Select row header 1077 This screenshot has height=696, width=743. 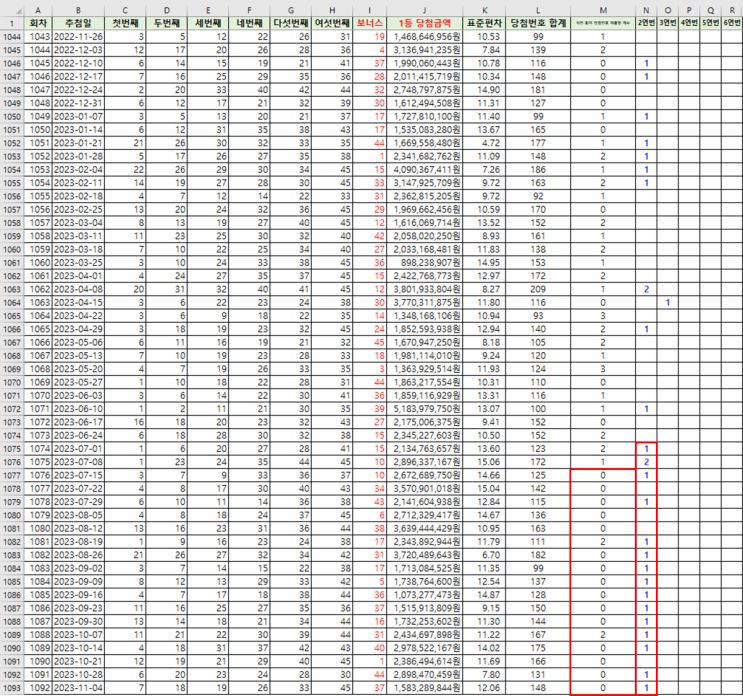12,475
